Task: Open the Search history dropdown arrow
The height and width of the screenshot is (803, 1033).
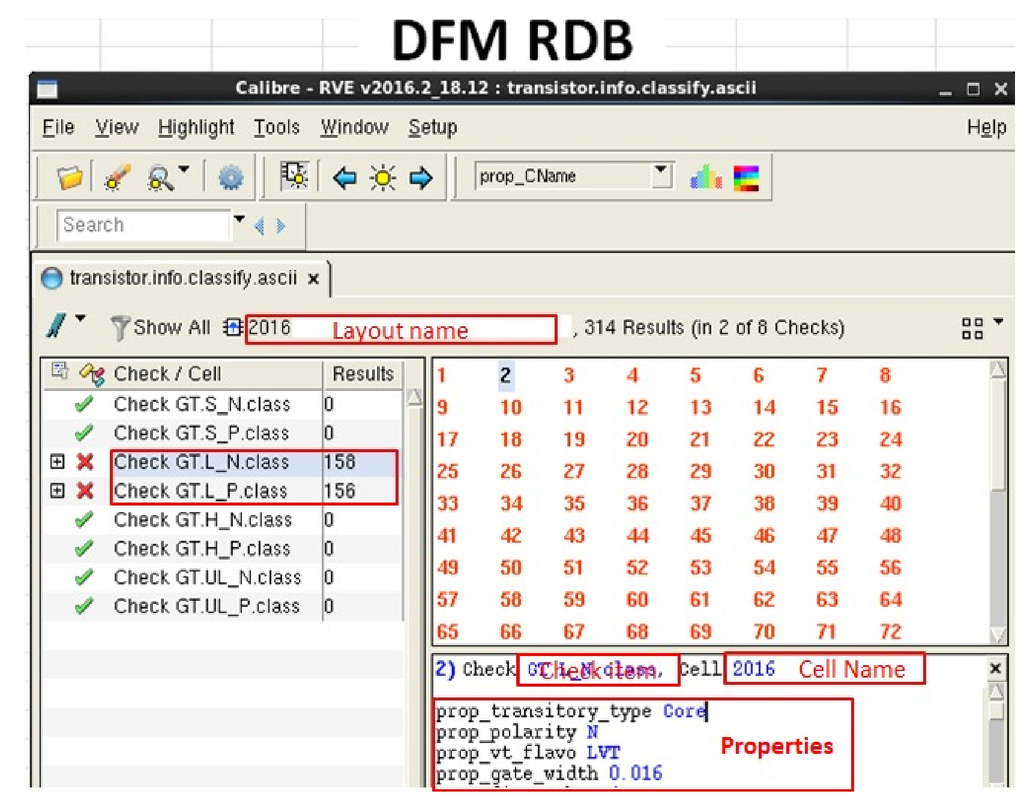Action: point(239,220)
